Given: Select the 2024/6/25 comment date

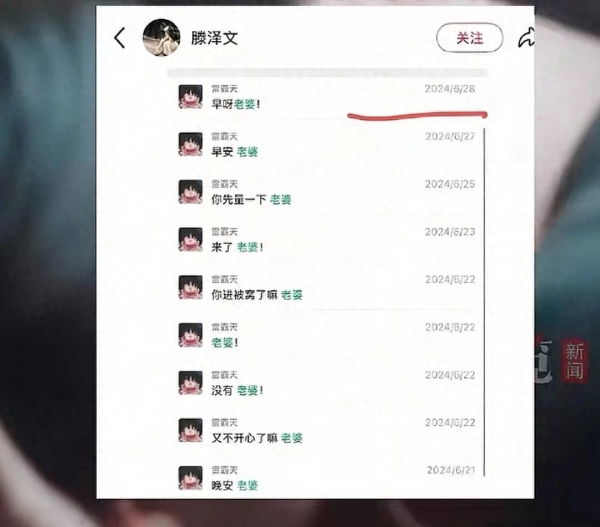Looking at the screenshot, I should click(450, 184).
